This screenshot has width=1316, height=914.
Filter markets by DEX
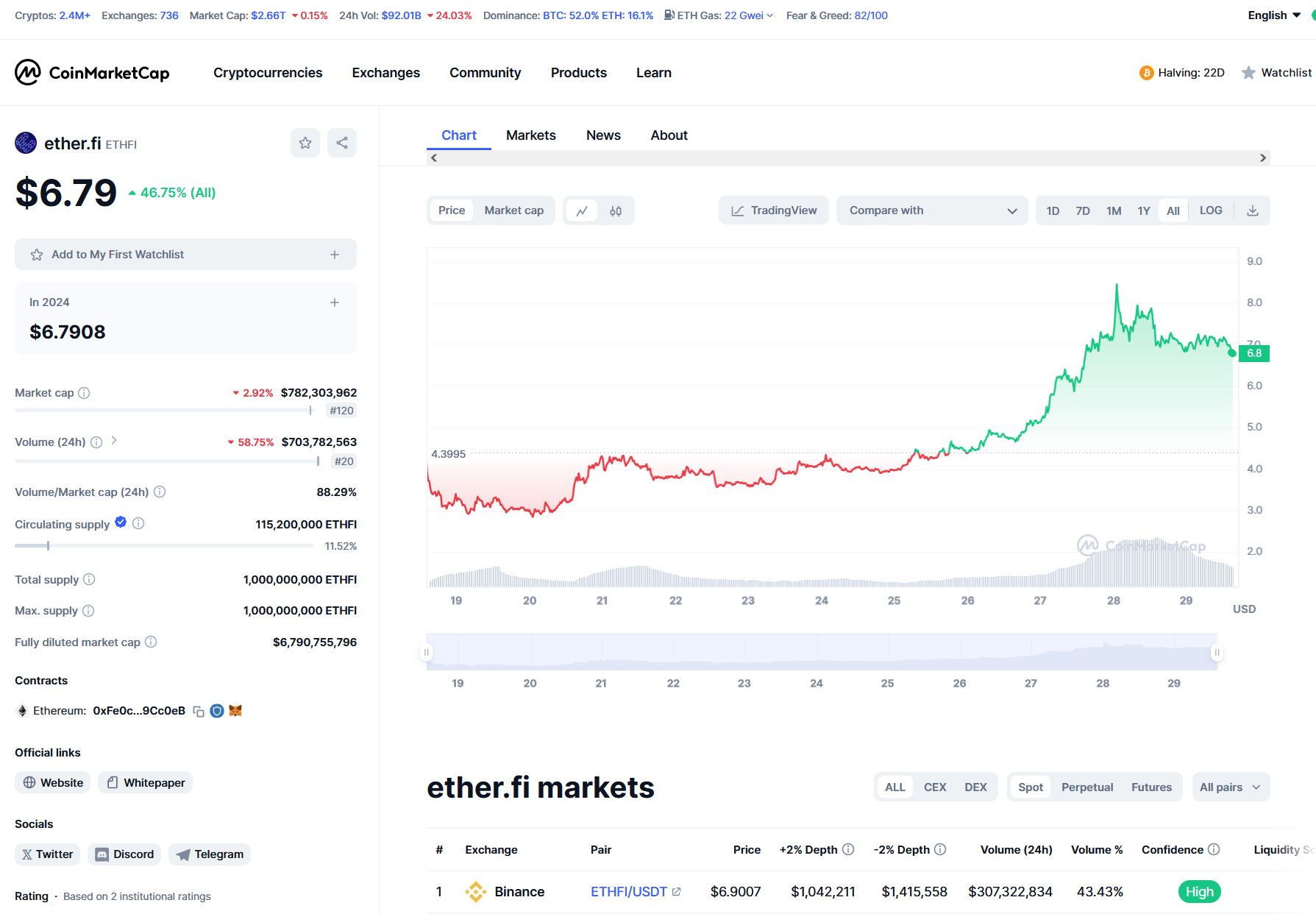click(x=975, y=787)
